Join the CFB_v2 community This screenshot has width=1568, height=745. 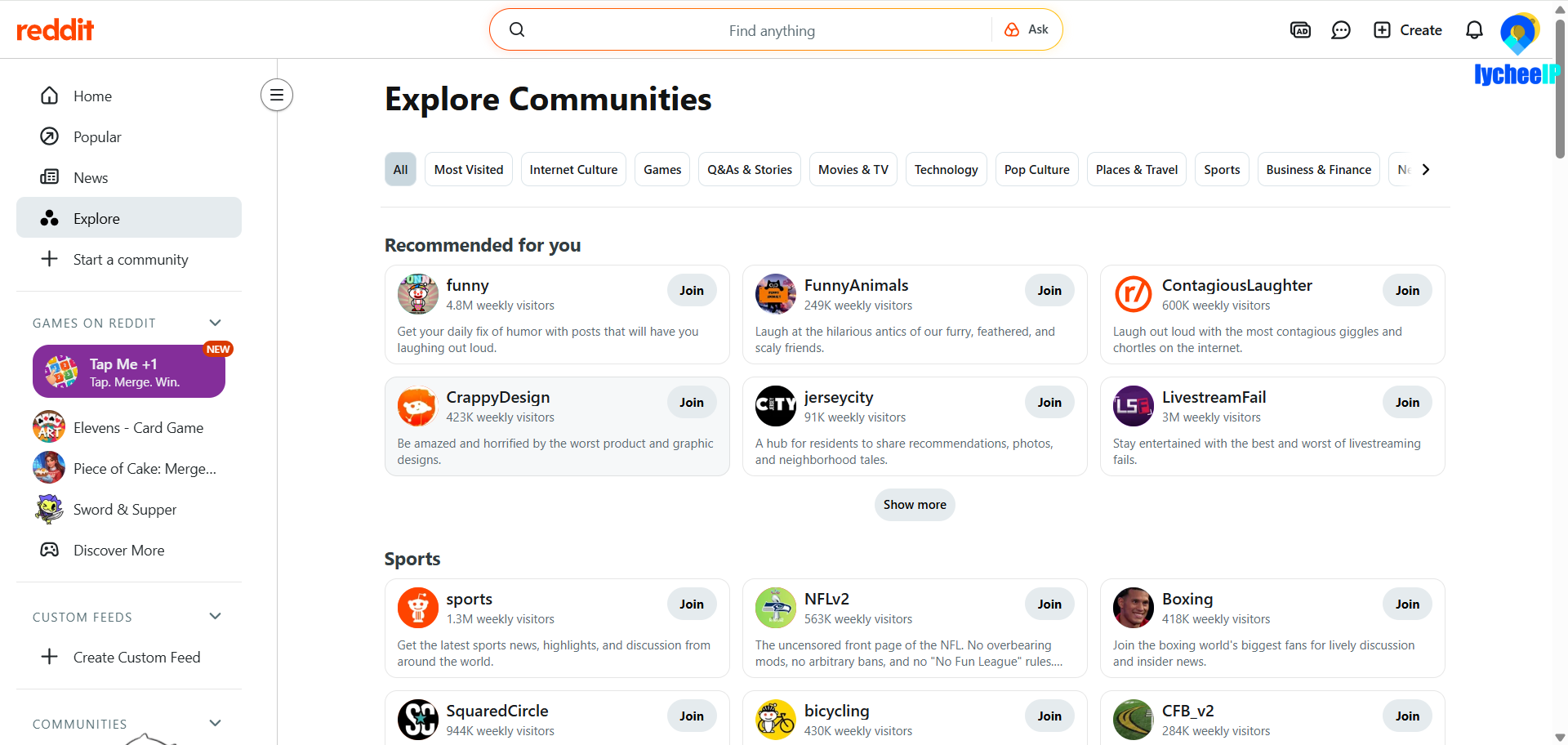(x=1407, y=716)
